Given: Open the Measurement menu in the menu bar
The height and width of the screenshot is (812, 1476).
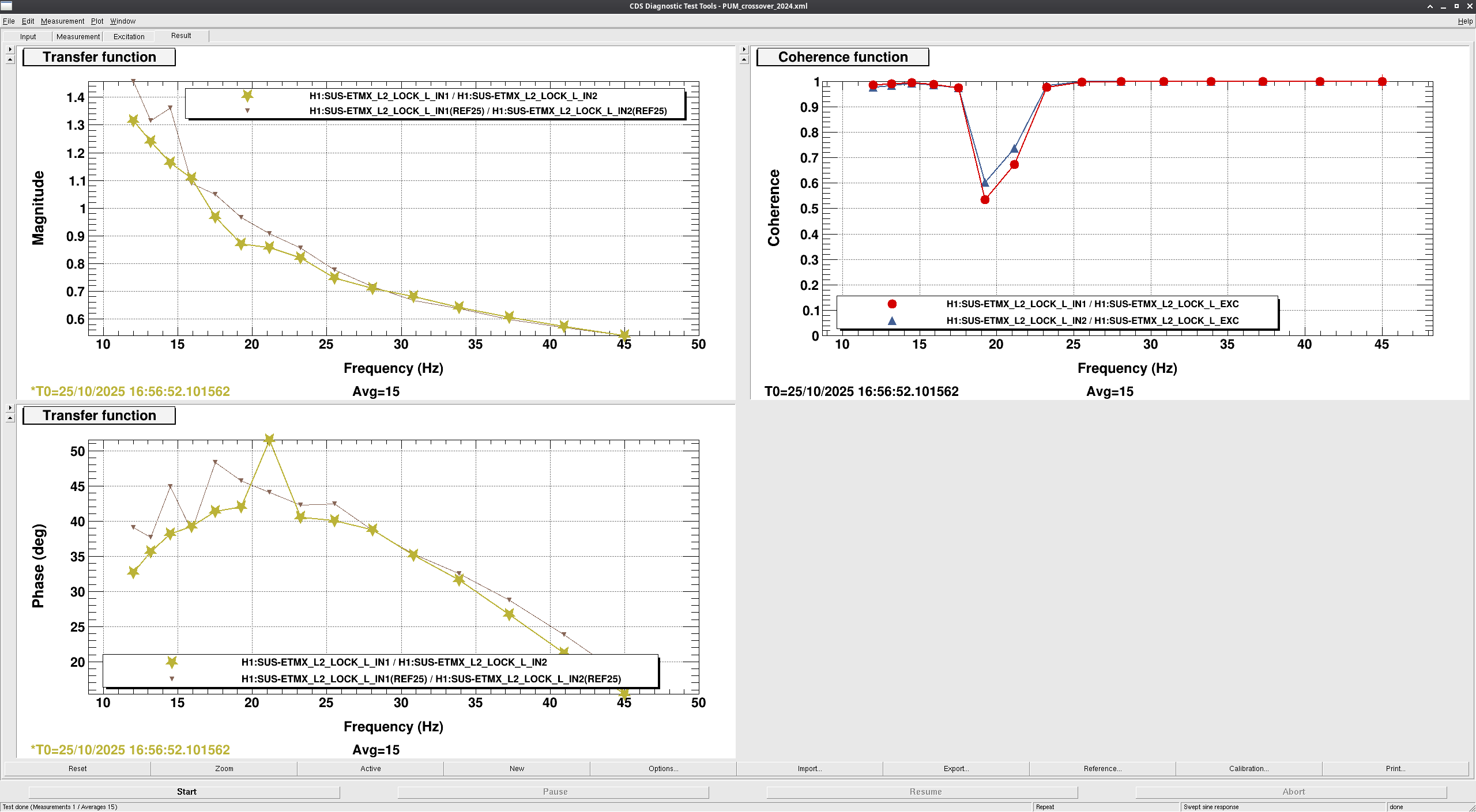Looking at the screenshot, I should tap(62, 21).
